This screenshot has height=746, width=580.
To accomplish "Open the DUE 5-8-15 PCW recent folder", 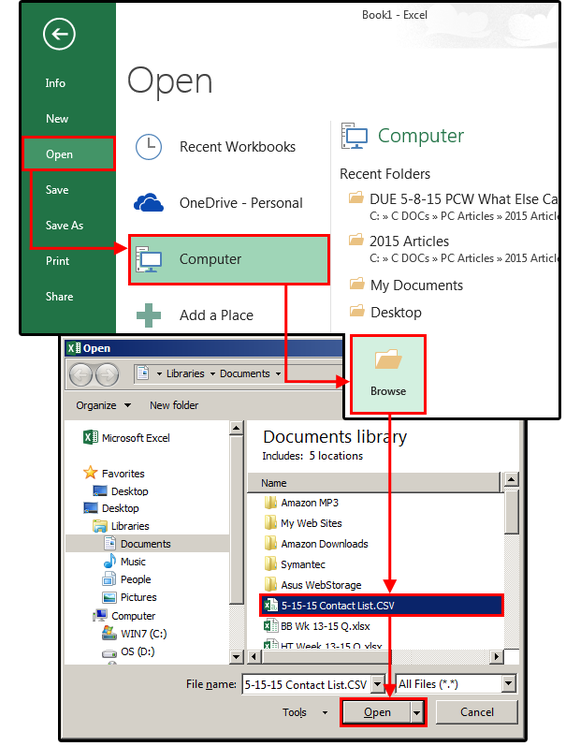I will pos(452,206).
